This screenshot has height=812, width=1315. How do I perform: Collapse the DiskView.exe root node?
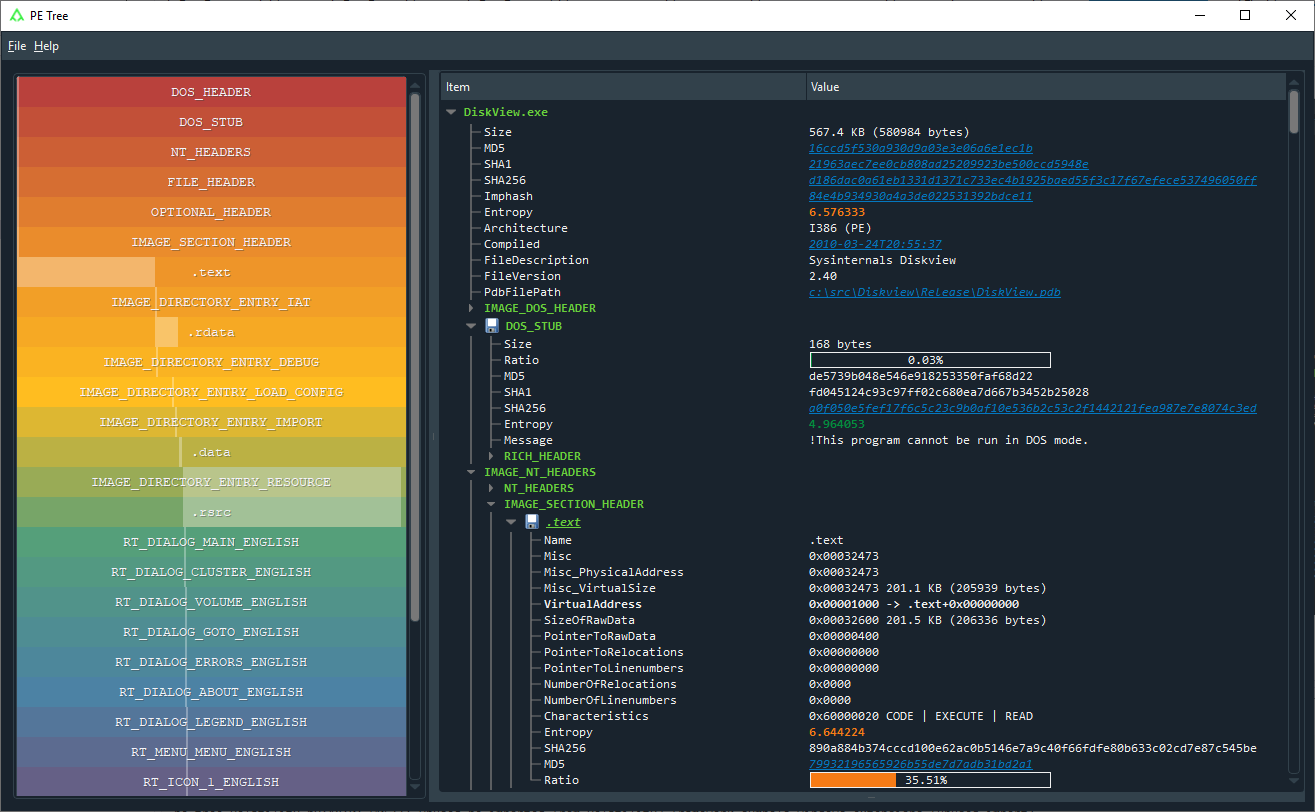pos(451,111)
